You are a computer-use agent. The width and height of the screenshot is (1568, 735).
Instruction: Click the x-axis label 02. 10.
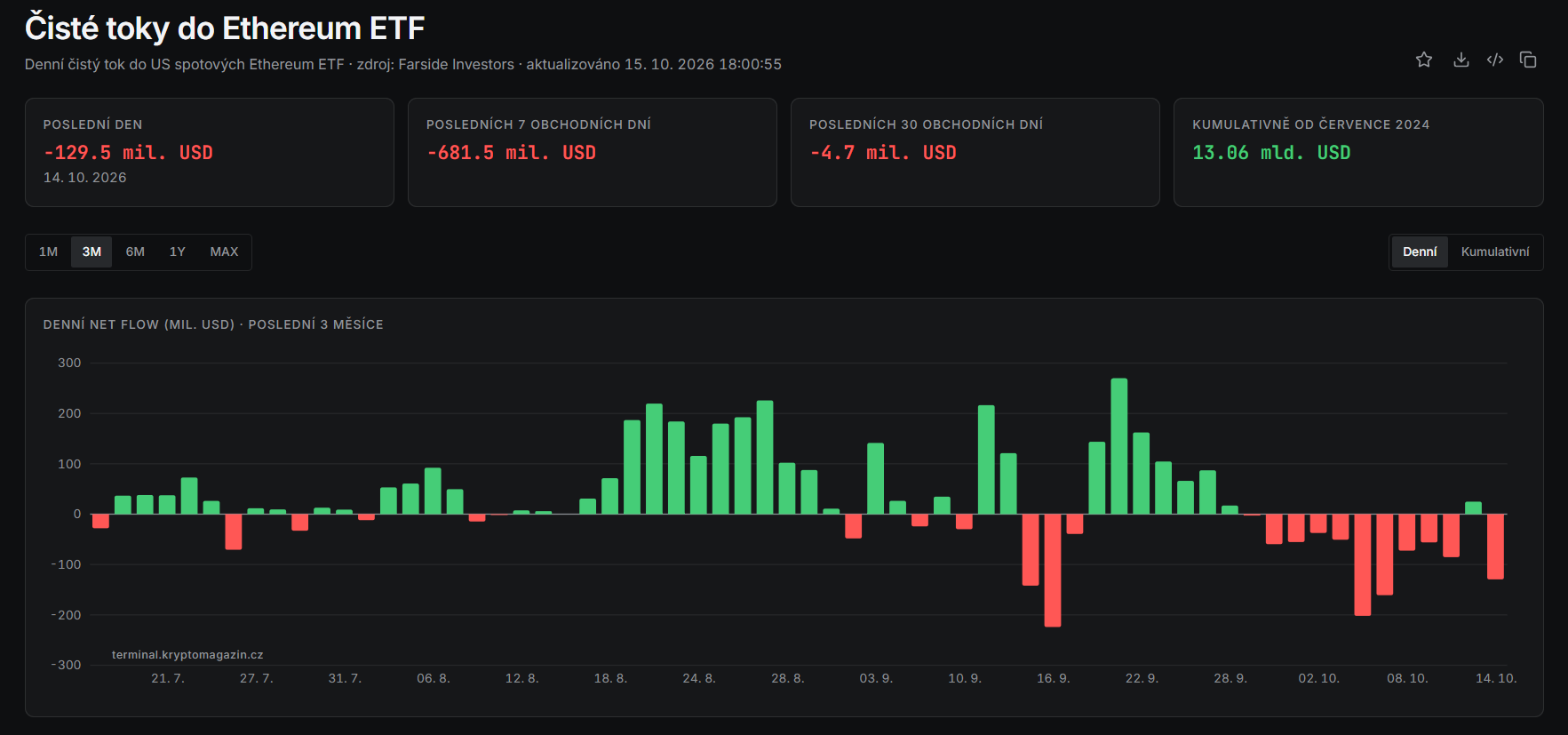pyautogui.click(x=1318, y=678)
